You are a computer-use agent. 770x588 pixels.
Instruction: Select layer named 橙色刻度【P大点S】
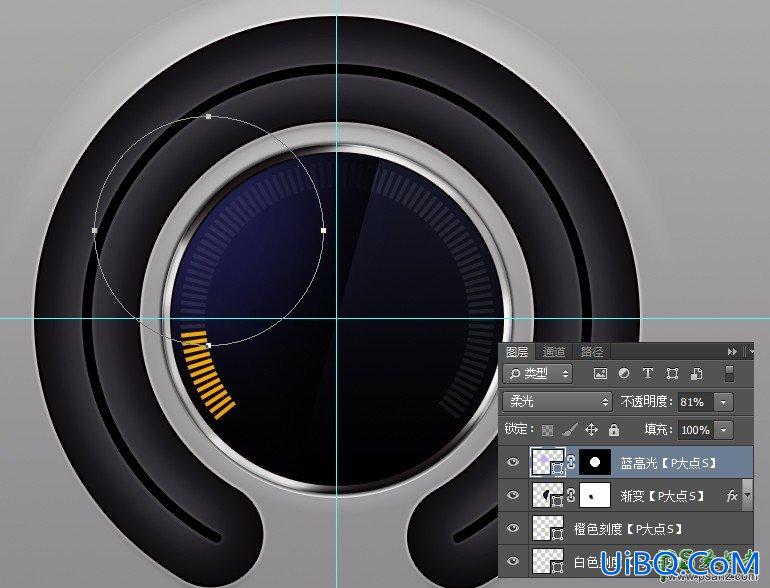628,529
